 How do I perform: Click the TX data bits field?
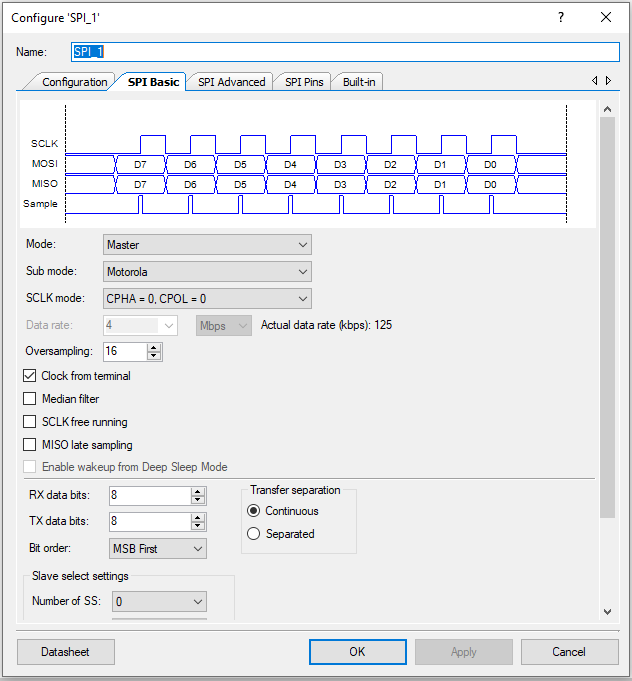[x=150, y=522]
